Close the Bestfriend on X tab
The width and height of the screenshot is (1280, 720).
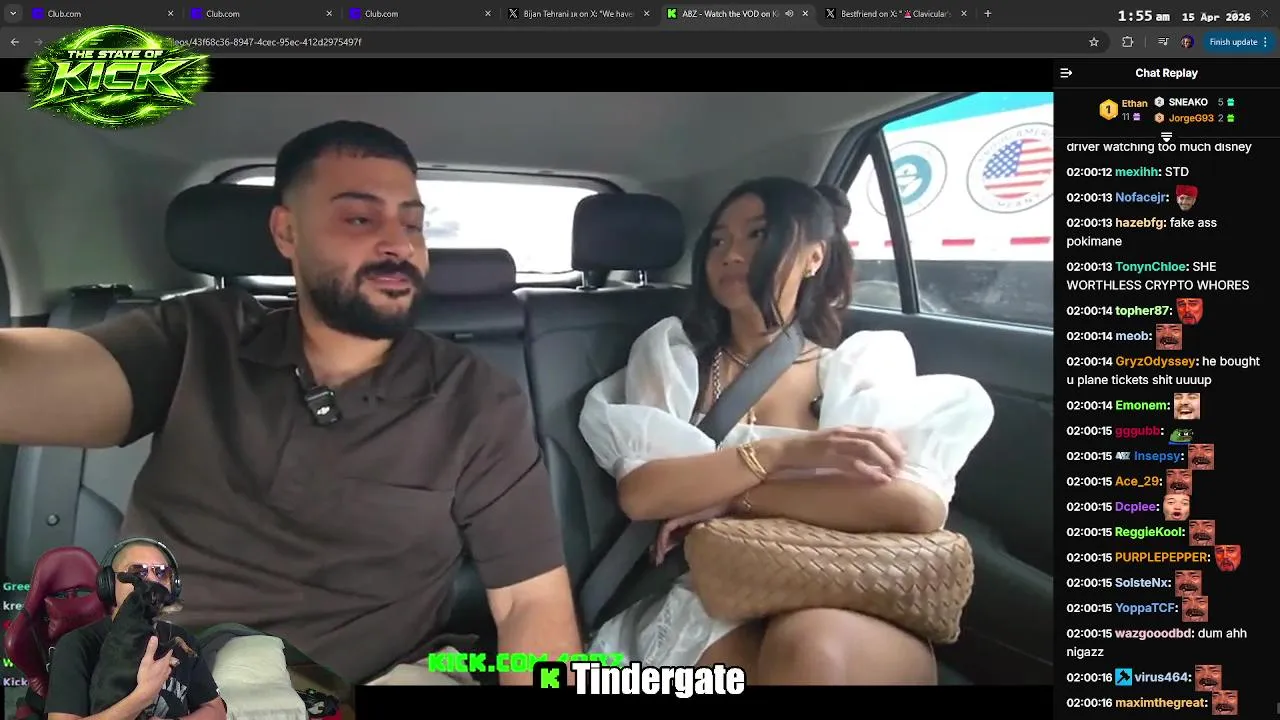coord(964,14)
